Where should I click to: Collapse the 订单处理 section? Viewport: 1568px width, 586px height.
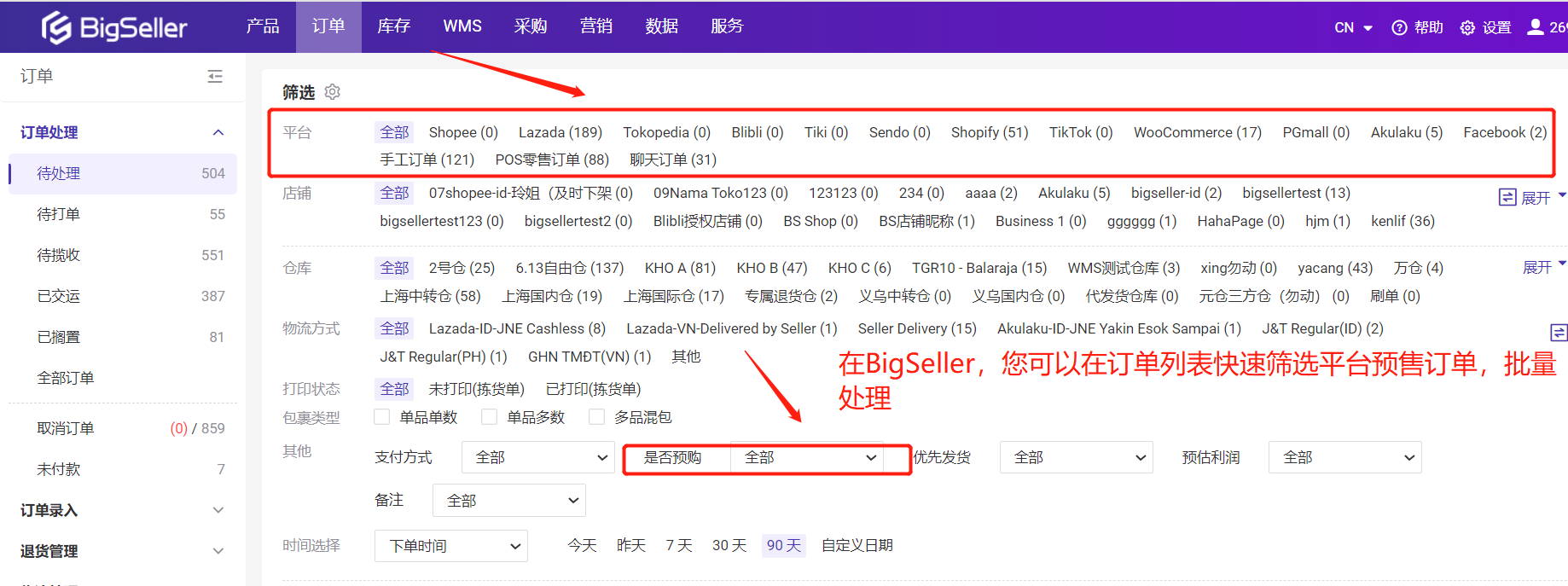click(218, 132)
